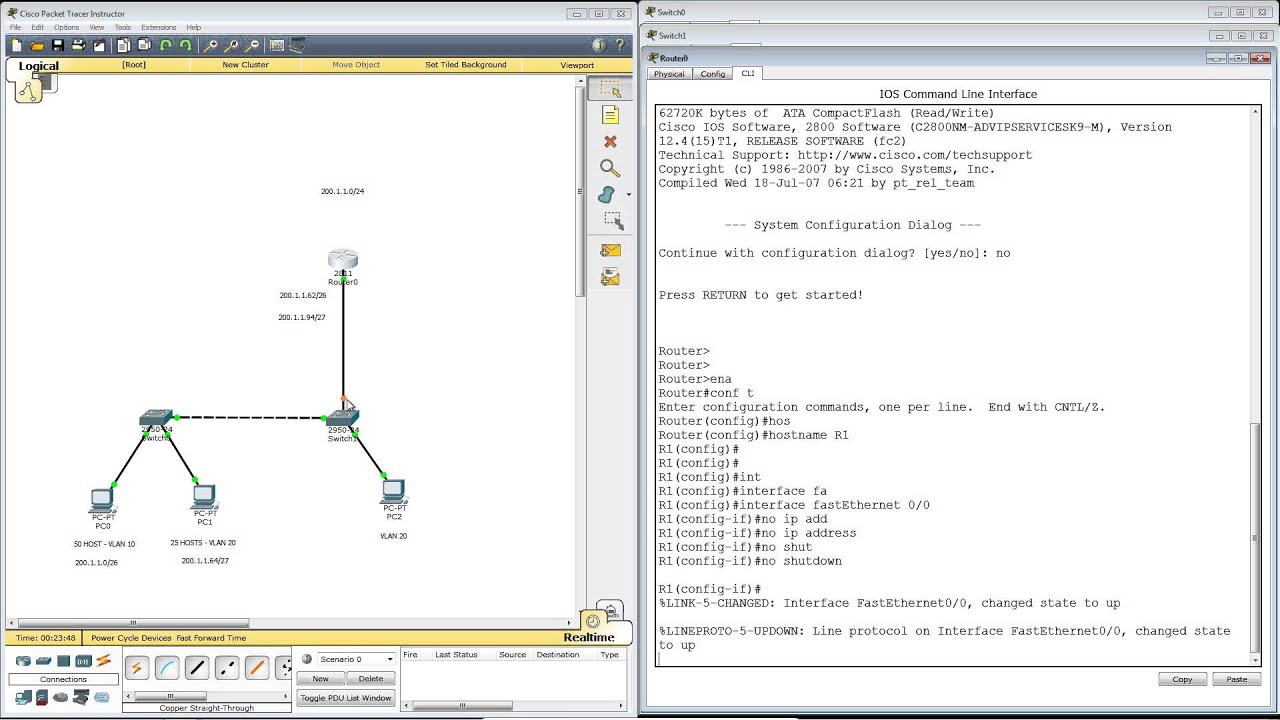The image size is (1280, 720).
Task: Open the Options menu
Action: point(66,27)
